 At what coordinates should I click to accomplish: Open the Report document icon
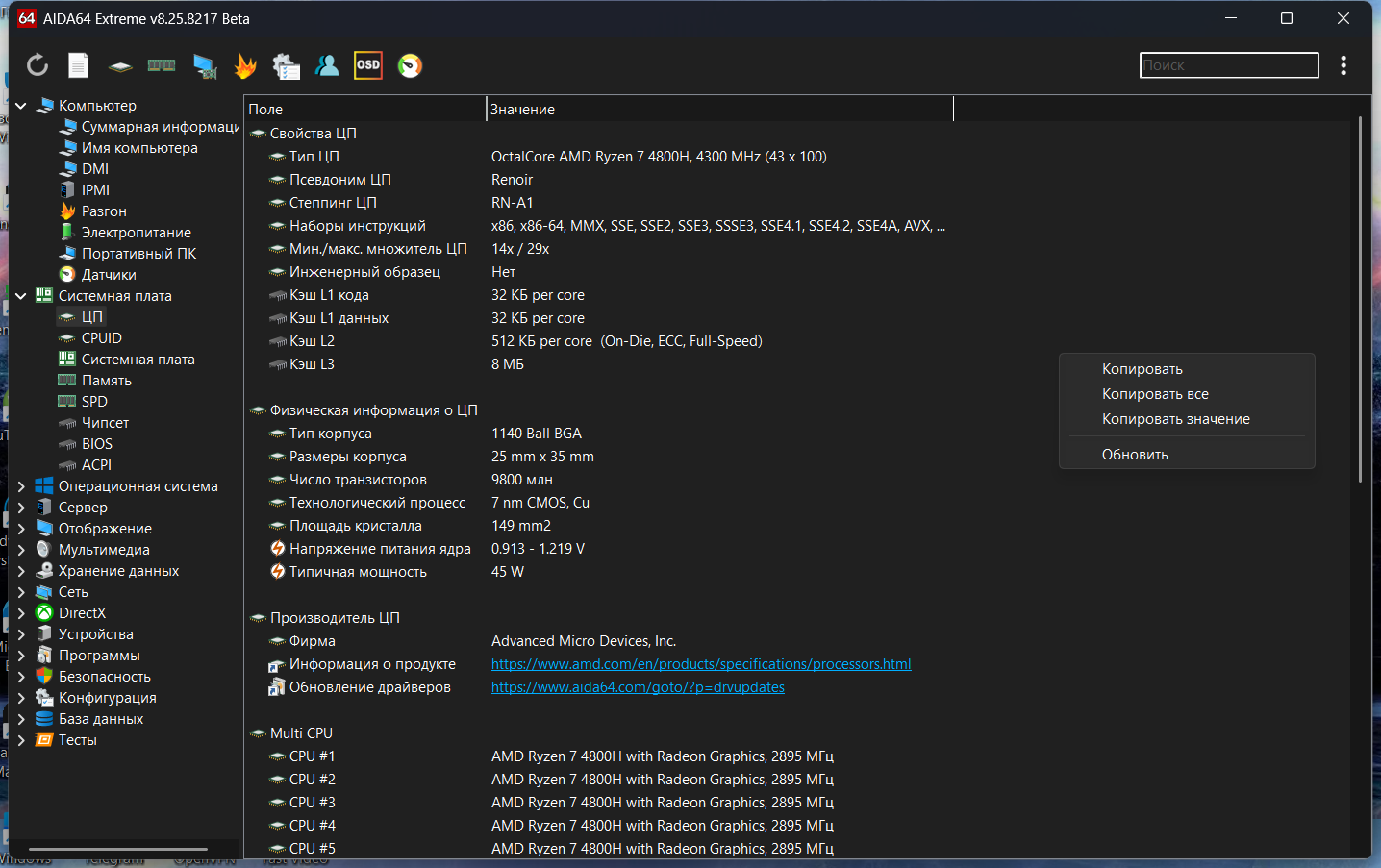click(x=79, y=65)
